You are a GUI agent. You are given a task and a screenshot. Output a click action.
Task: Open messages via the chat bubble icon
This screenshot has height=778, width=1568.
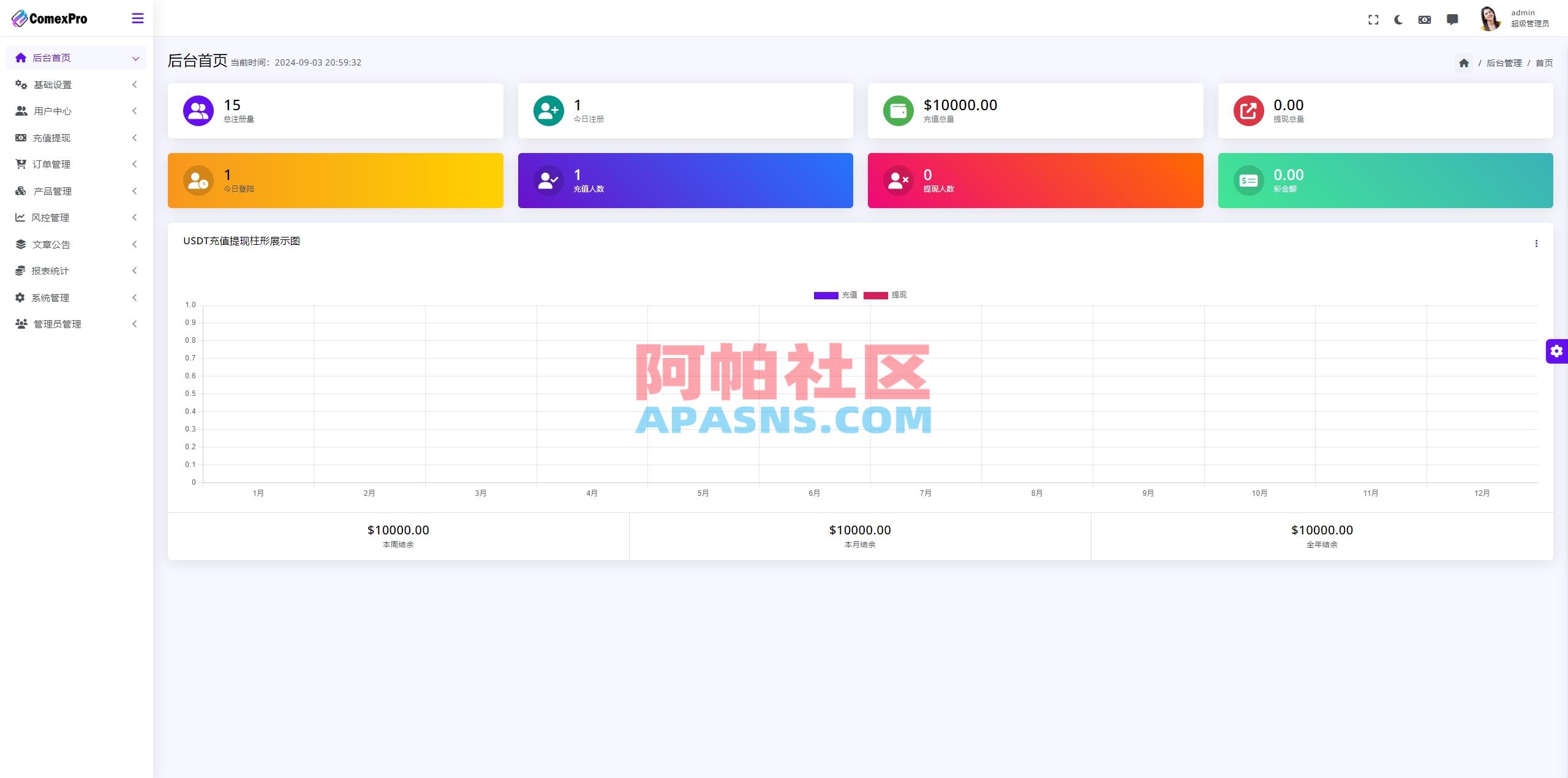point(1452,19)
